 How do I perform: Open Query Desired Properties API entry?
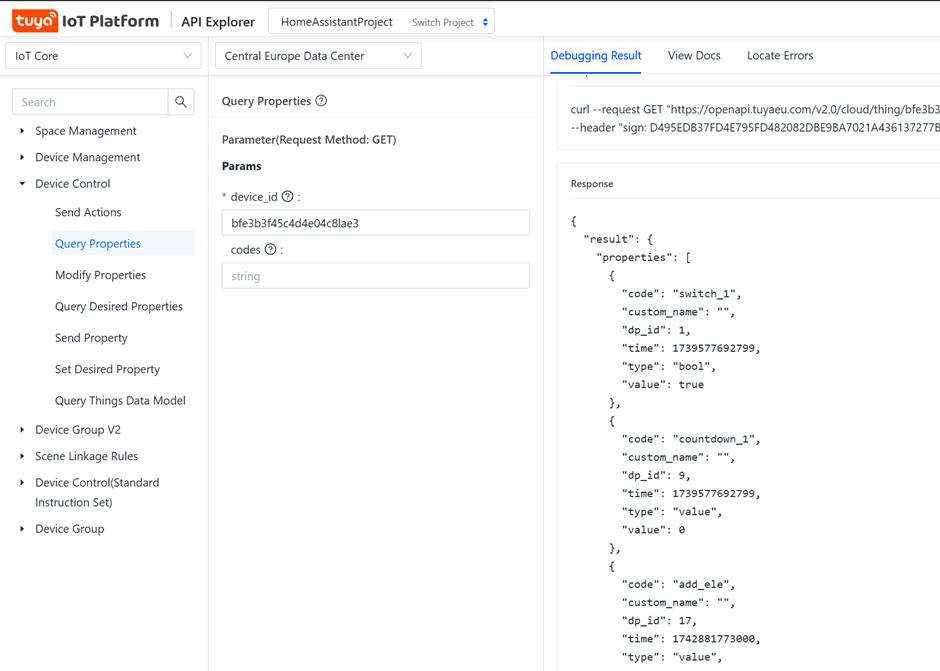pos(119,306)
